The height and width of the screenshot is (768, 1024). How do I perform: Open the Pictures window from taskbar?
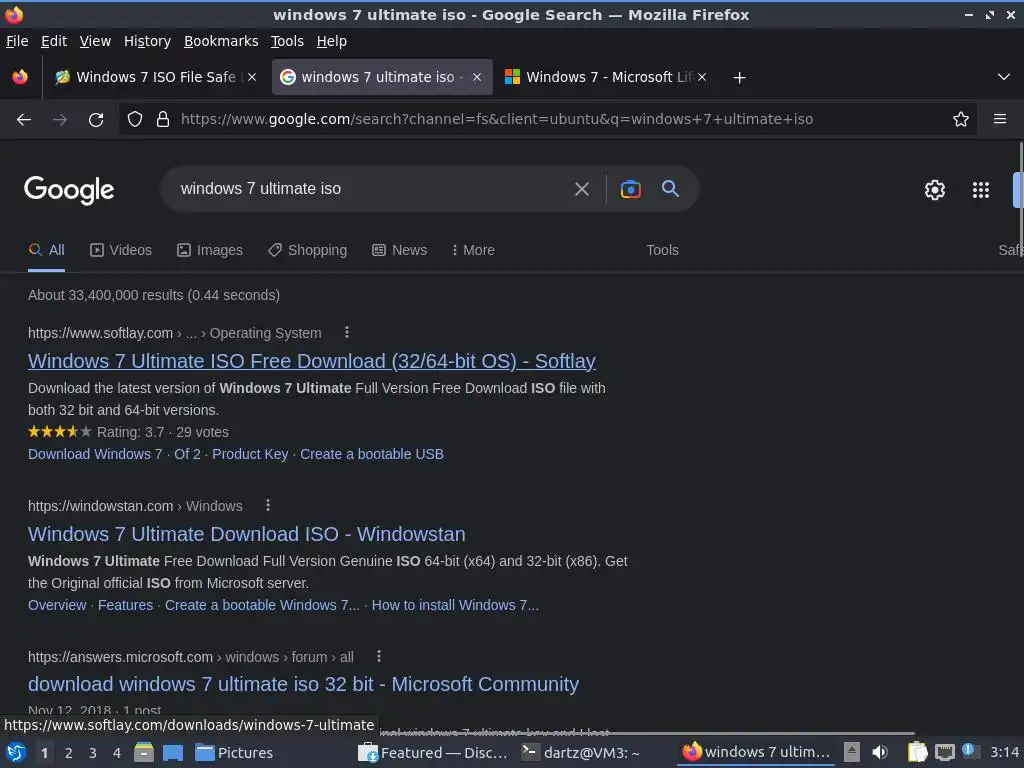(x=234, y=752)
